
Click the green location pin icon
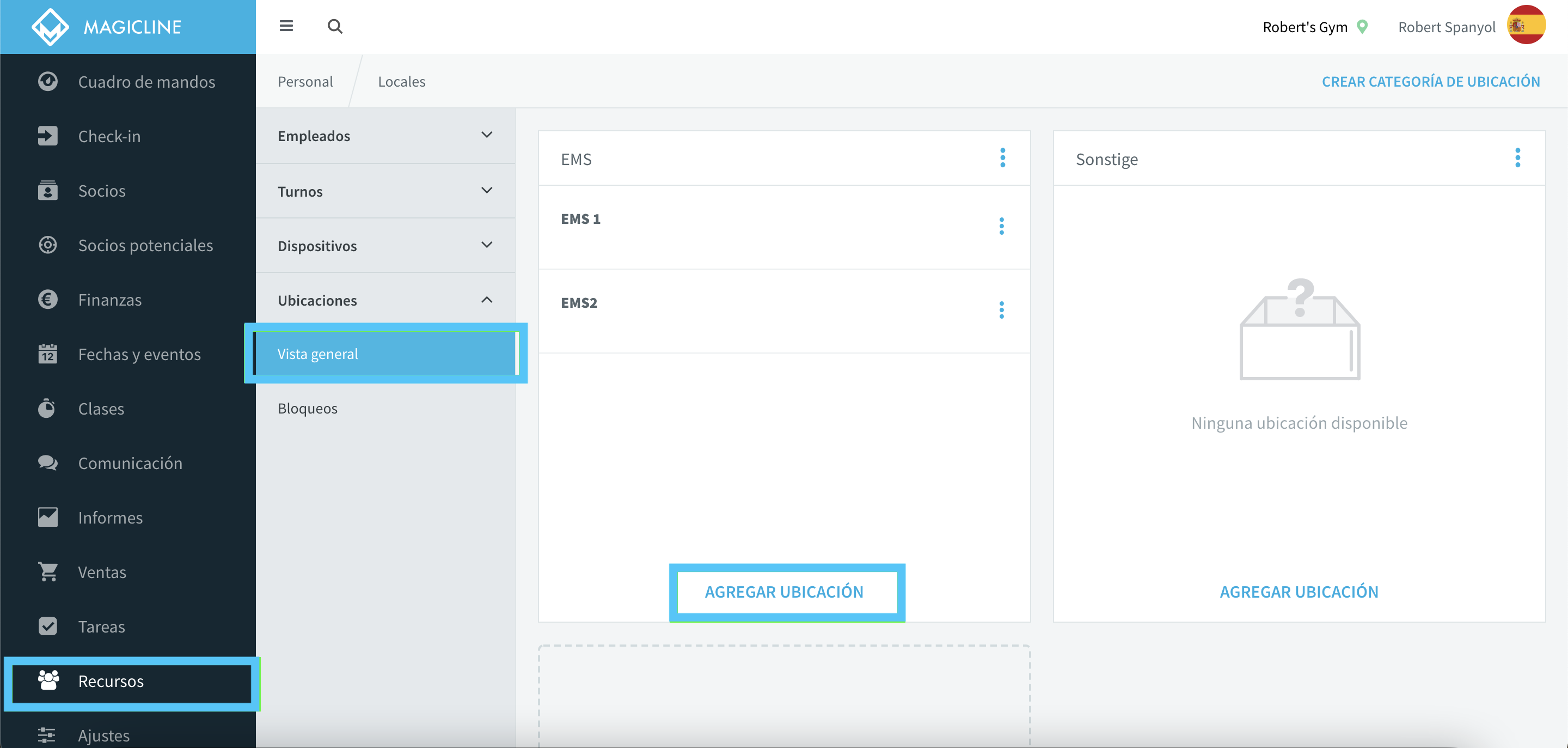[x=1363, y=27]
